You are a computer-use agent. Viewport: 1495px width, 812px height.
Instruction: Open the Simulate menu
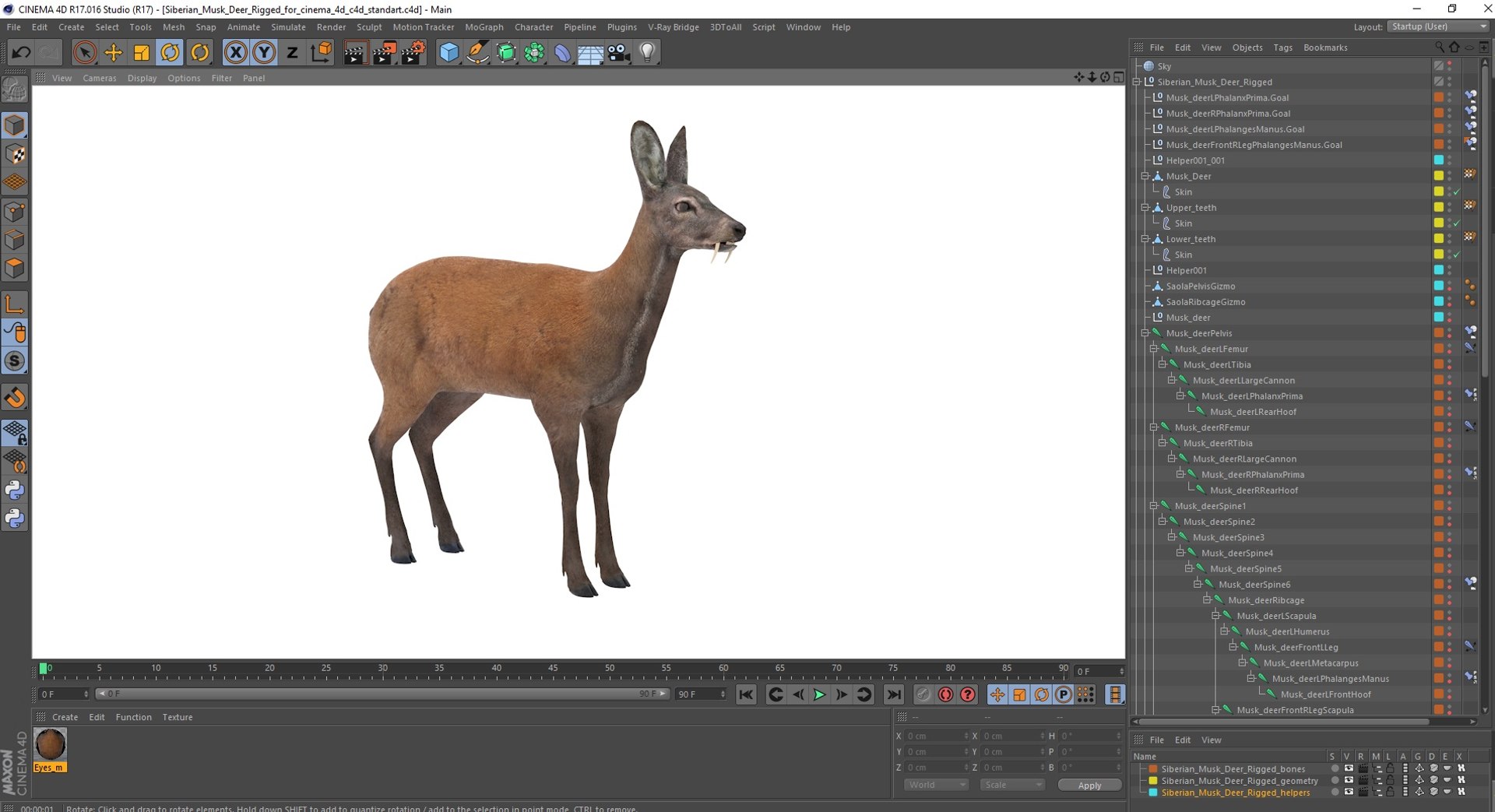288,27
